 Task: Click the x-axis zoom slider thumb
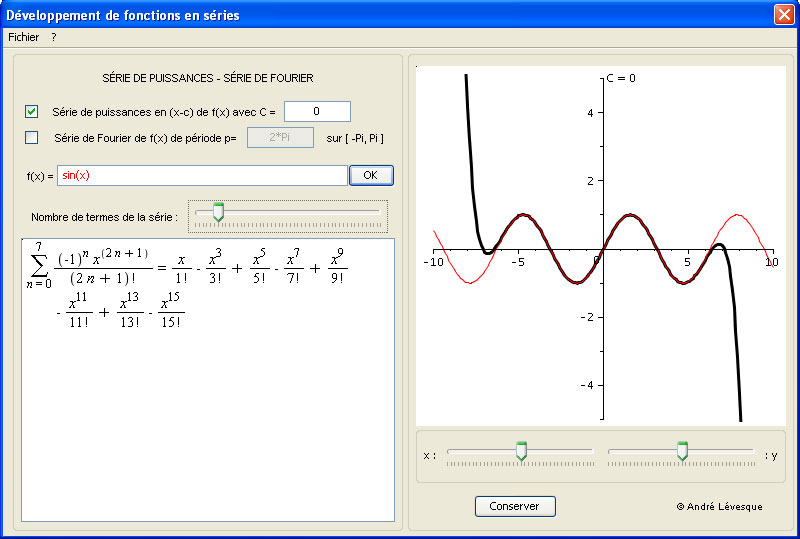click(x=521, y=451)
